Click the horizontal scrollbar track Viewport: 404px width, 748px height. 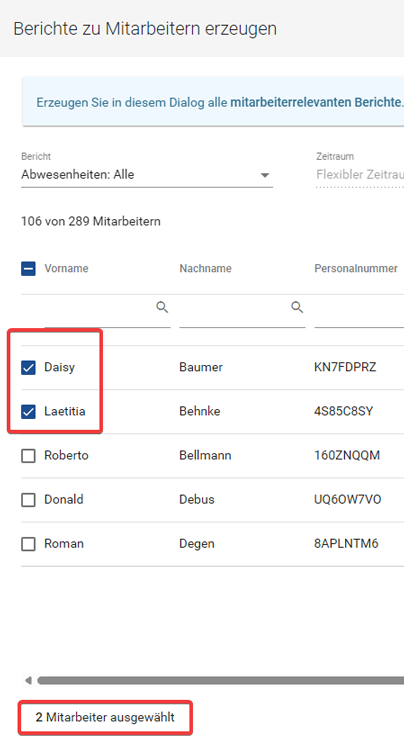tap(220, 680)
